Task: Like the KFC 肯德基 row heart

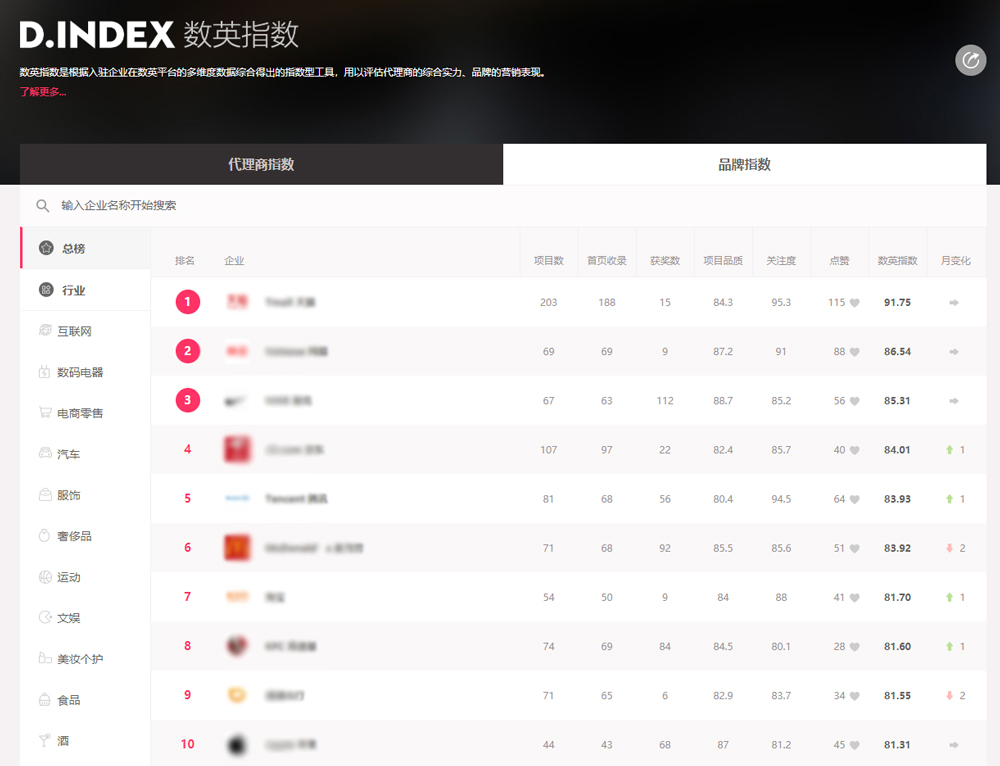Action: point(855,646)
